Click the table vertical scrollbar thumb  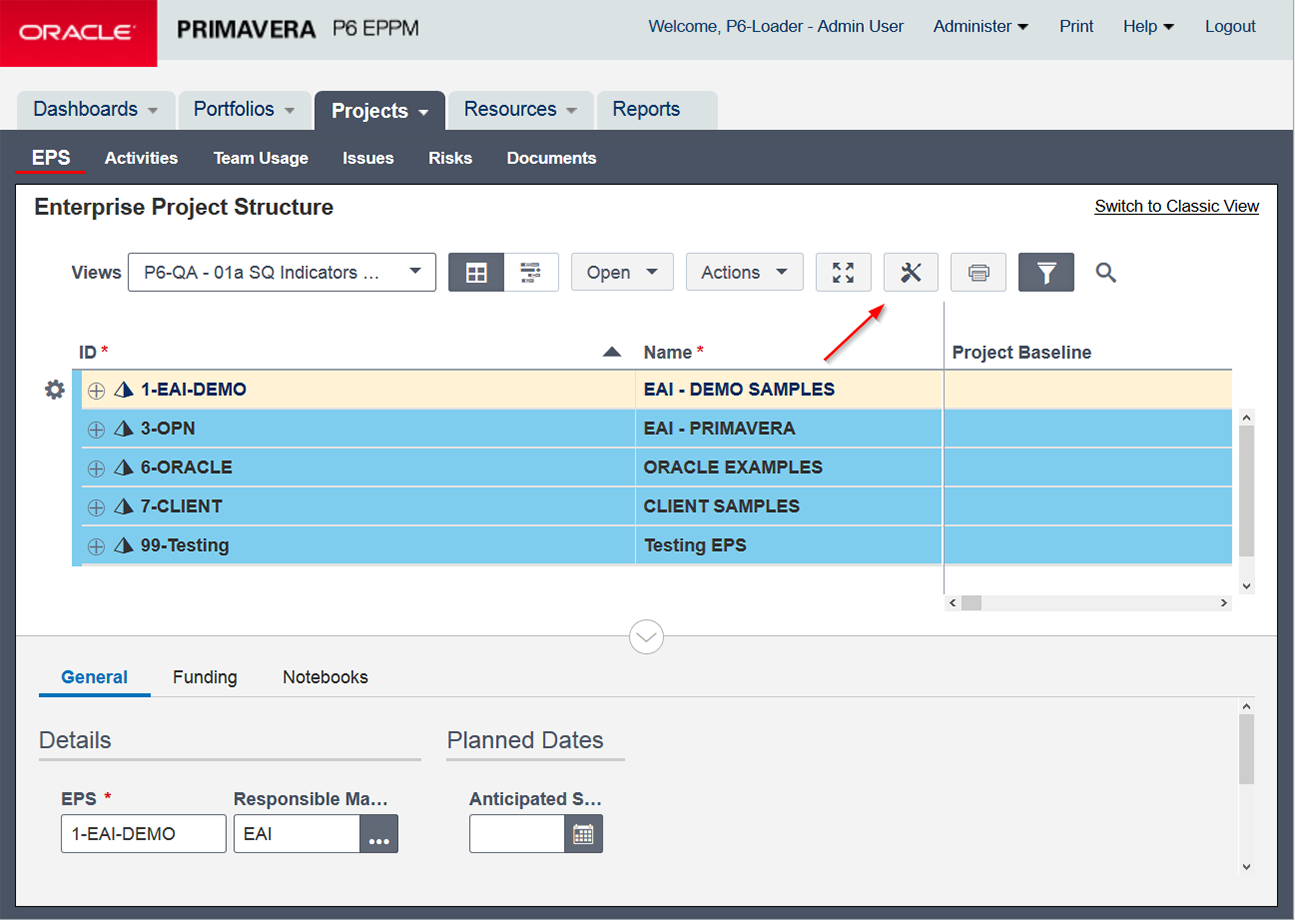point(1246,490)
